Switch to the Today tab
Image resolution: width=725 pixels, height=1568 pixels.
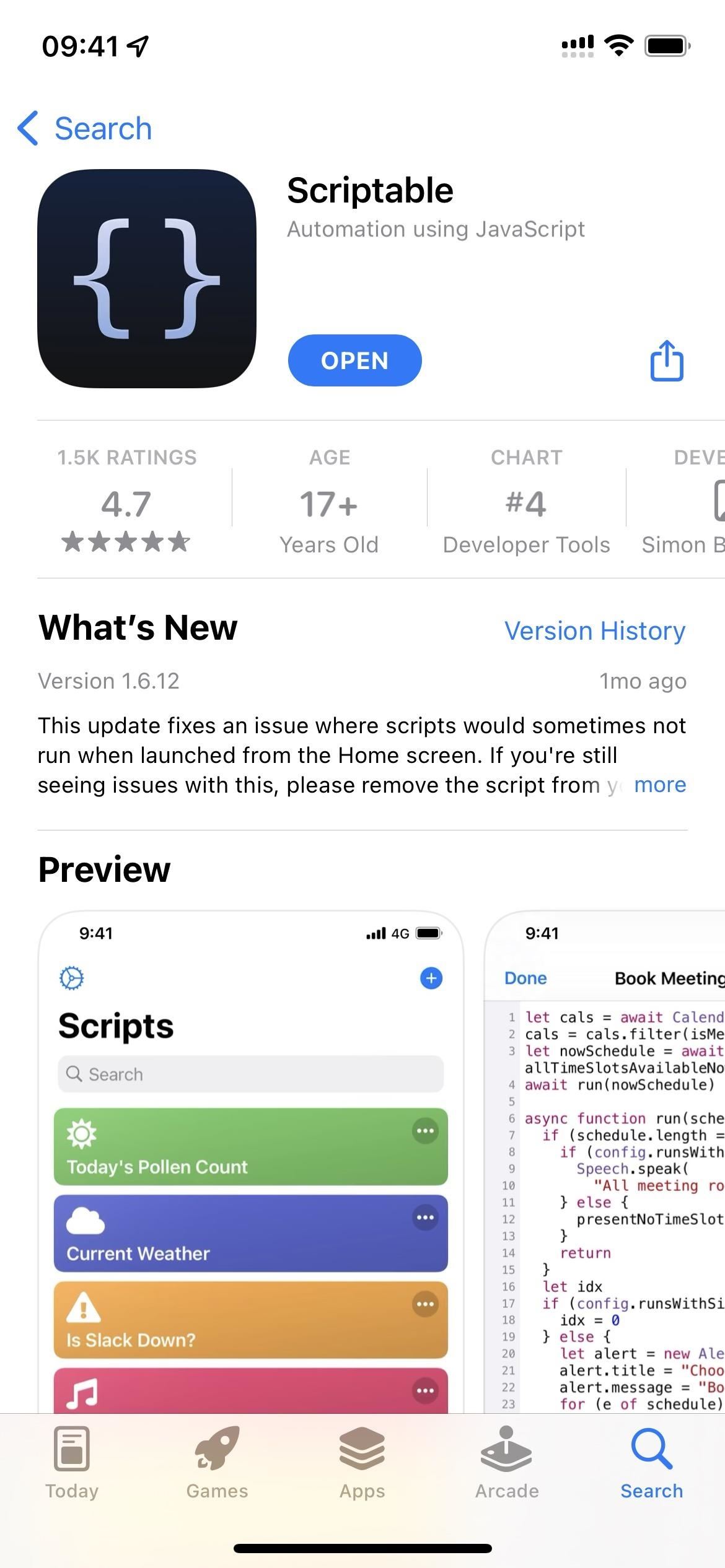(72, 1463)
